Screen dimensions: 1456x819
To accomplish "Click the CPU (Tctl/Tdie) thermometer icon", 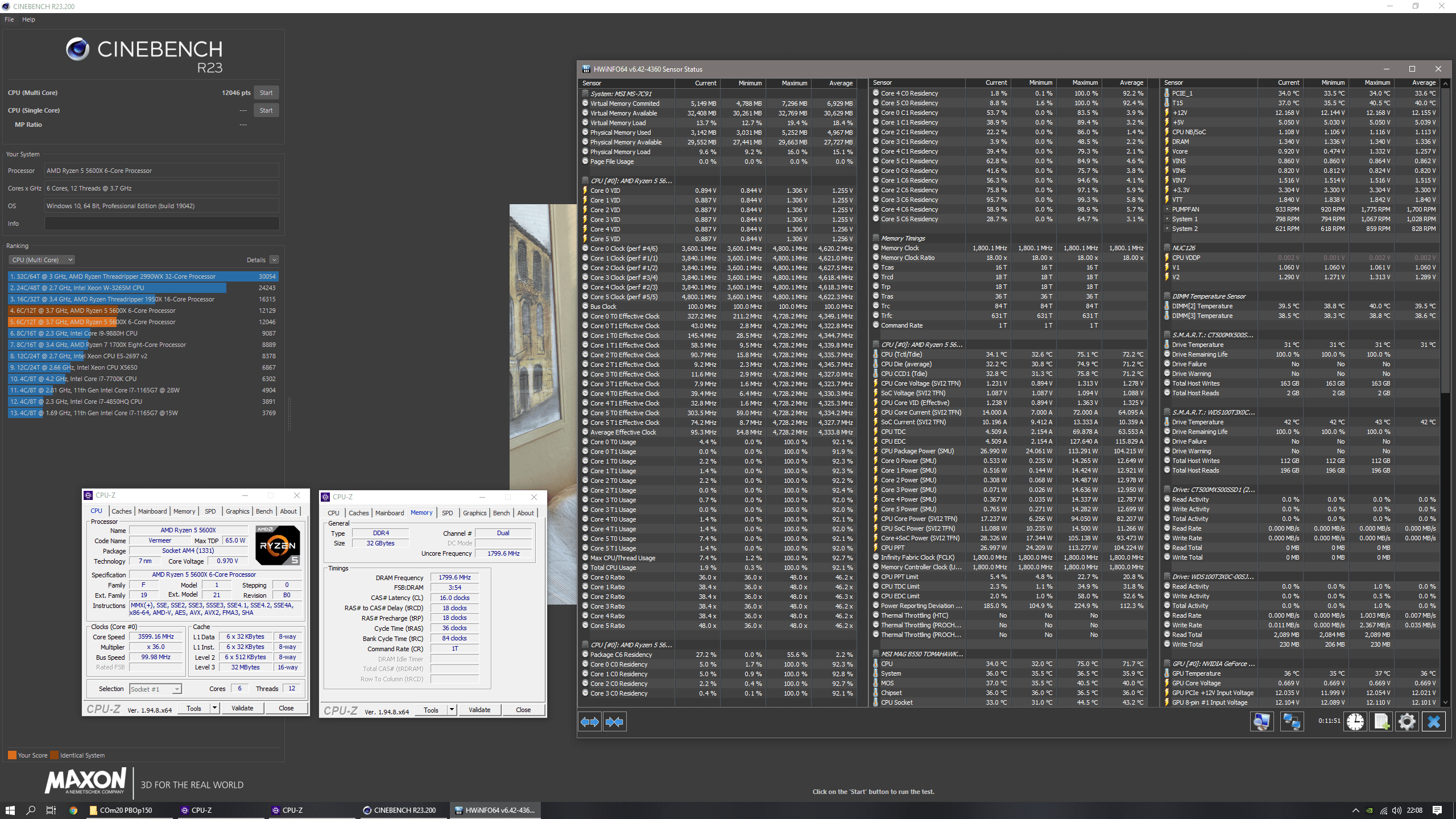I will 875,354.
